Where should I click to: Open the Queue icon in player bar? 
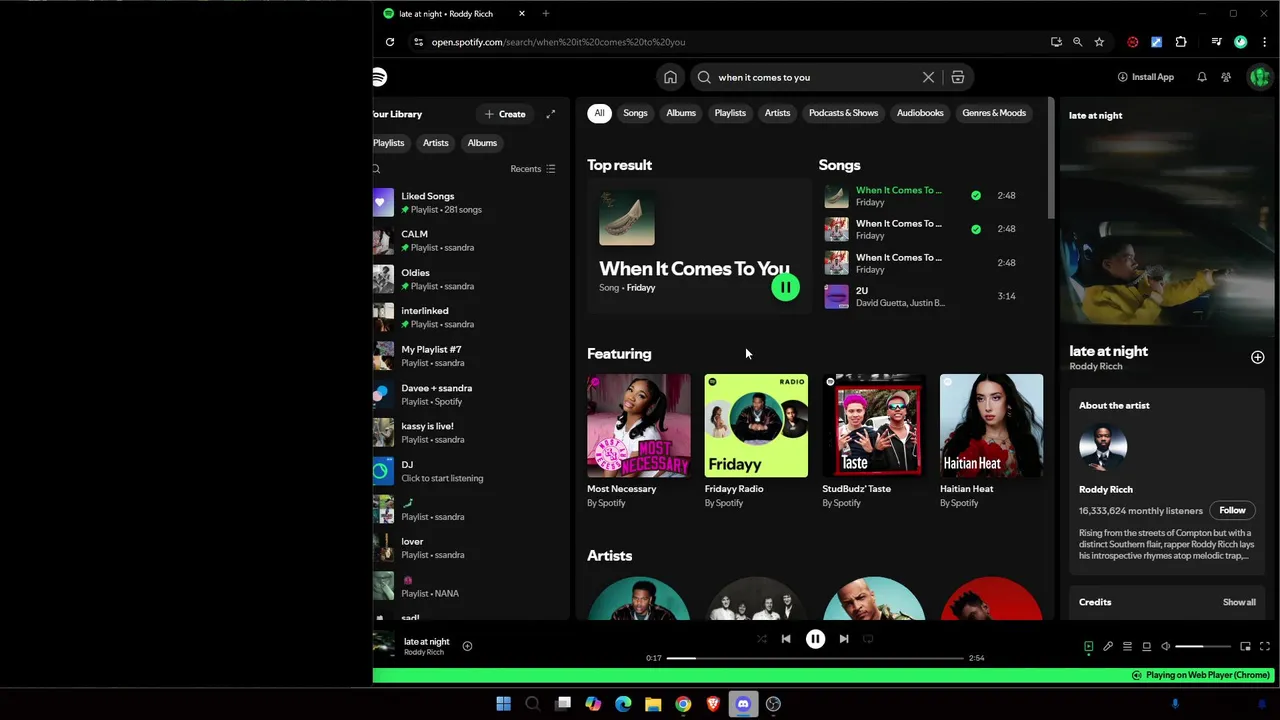[x=1127, y=647]
